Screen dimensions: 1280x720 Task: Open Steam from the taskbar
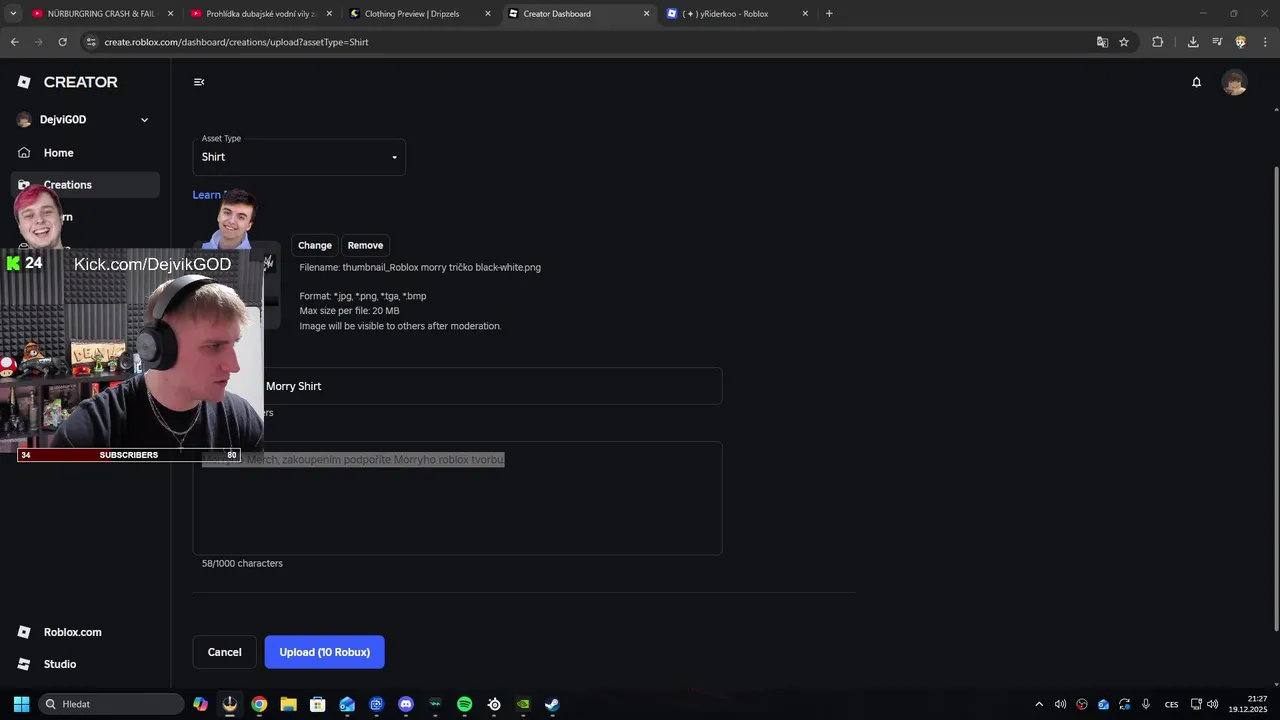(552, 704)
